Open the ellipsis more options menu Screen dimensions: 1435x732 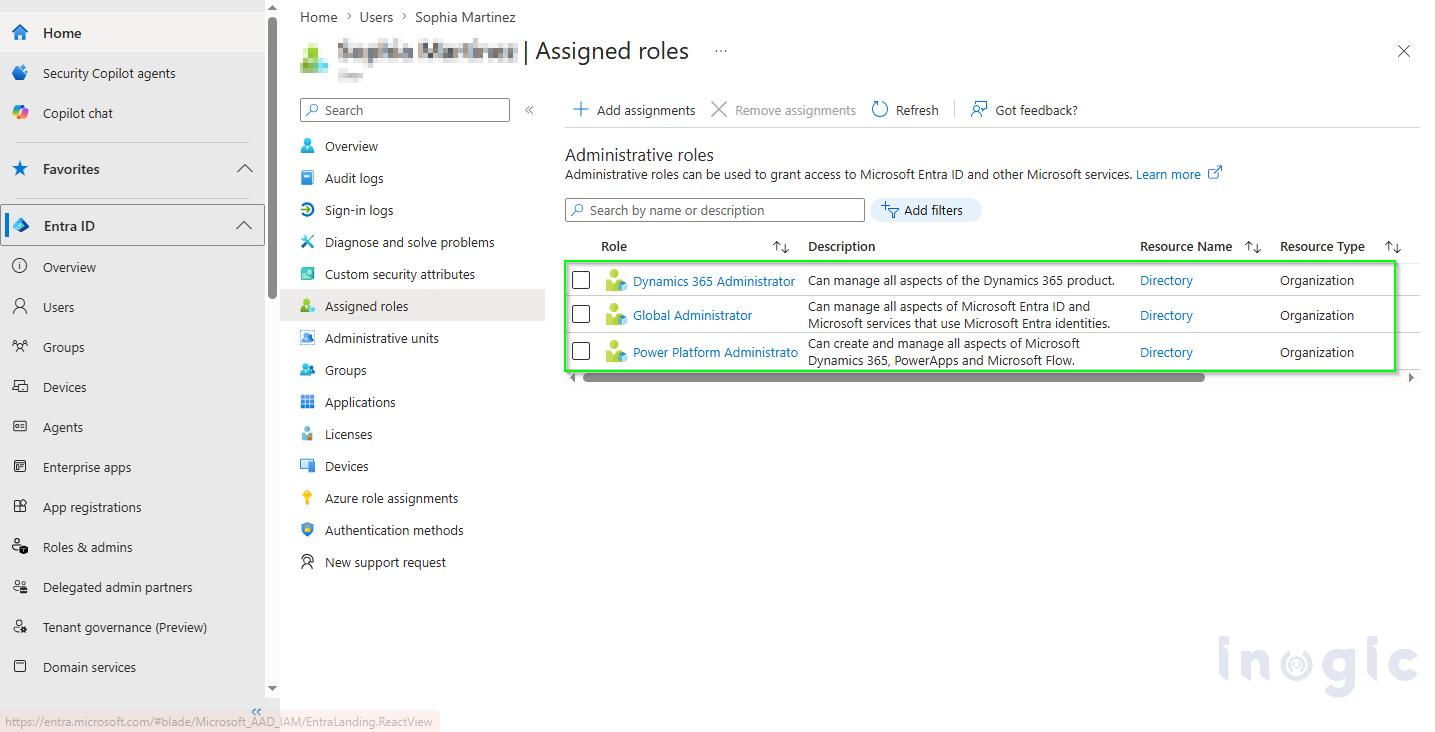coord(721,51)
